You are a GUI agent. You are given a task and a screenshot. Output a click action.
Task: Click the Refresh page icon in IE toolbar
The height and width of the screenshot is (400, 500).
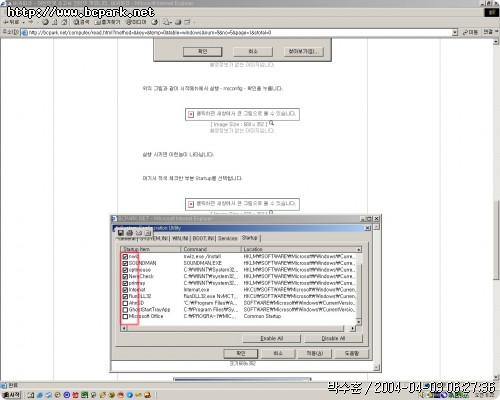tap(55, 22)
